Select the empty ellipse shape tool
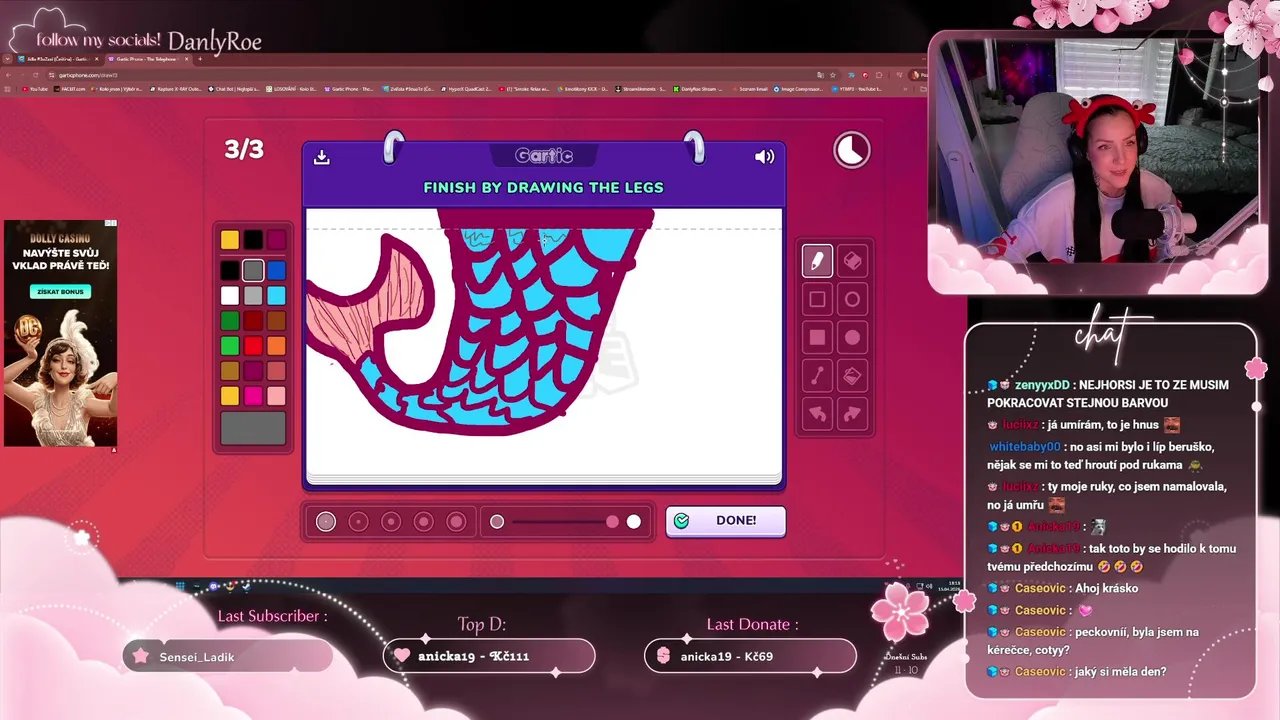1280x720 pixels. pyautogui.click(x=852, y=299)
